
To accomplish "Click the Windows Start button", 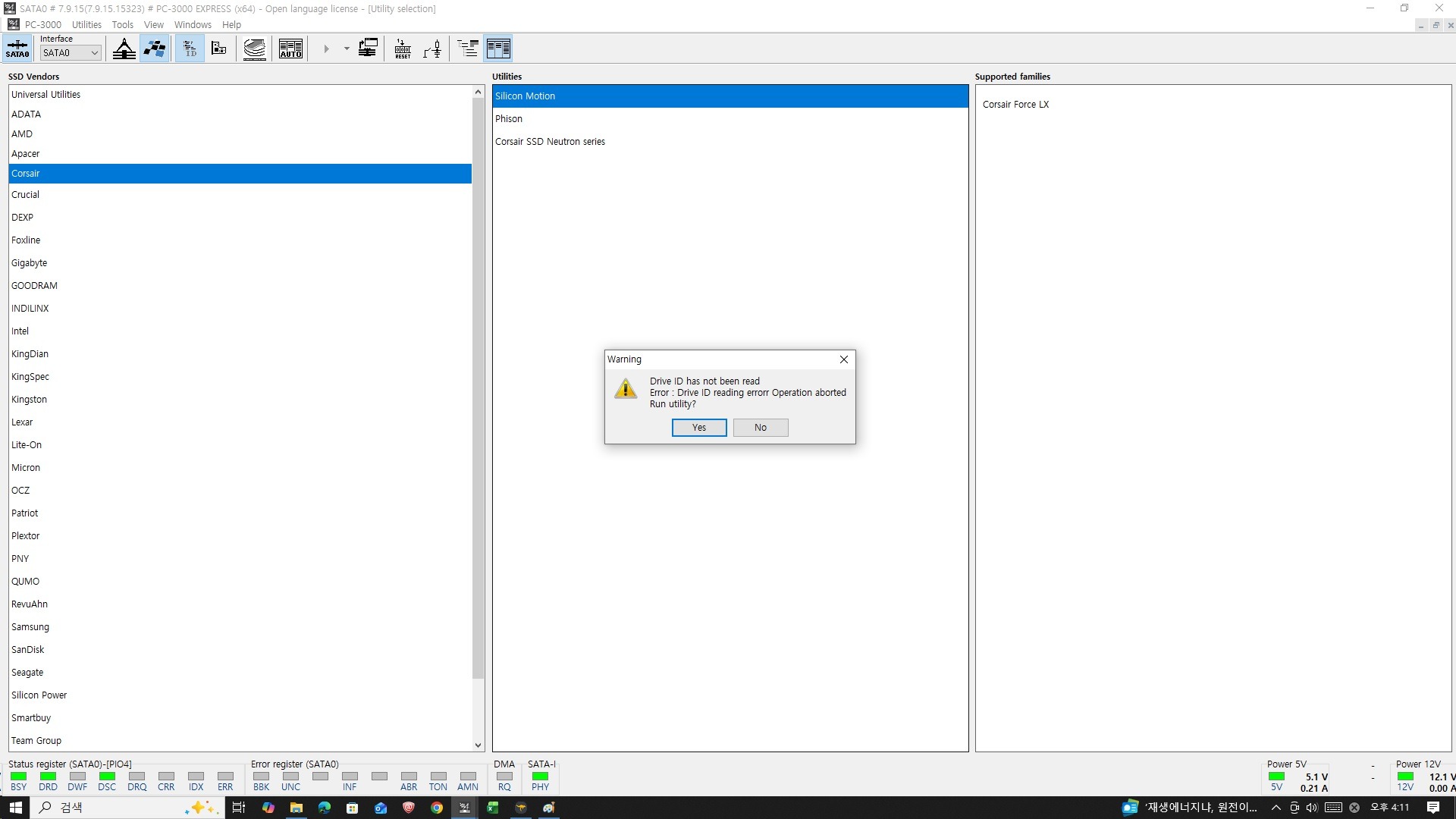I will 15,808.
